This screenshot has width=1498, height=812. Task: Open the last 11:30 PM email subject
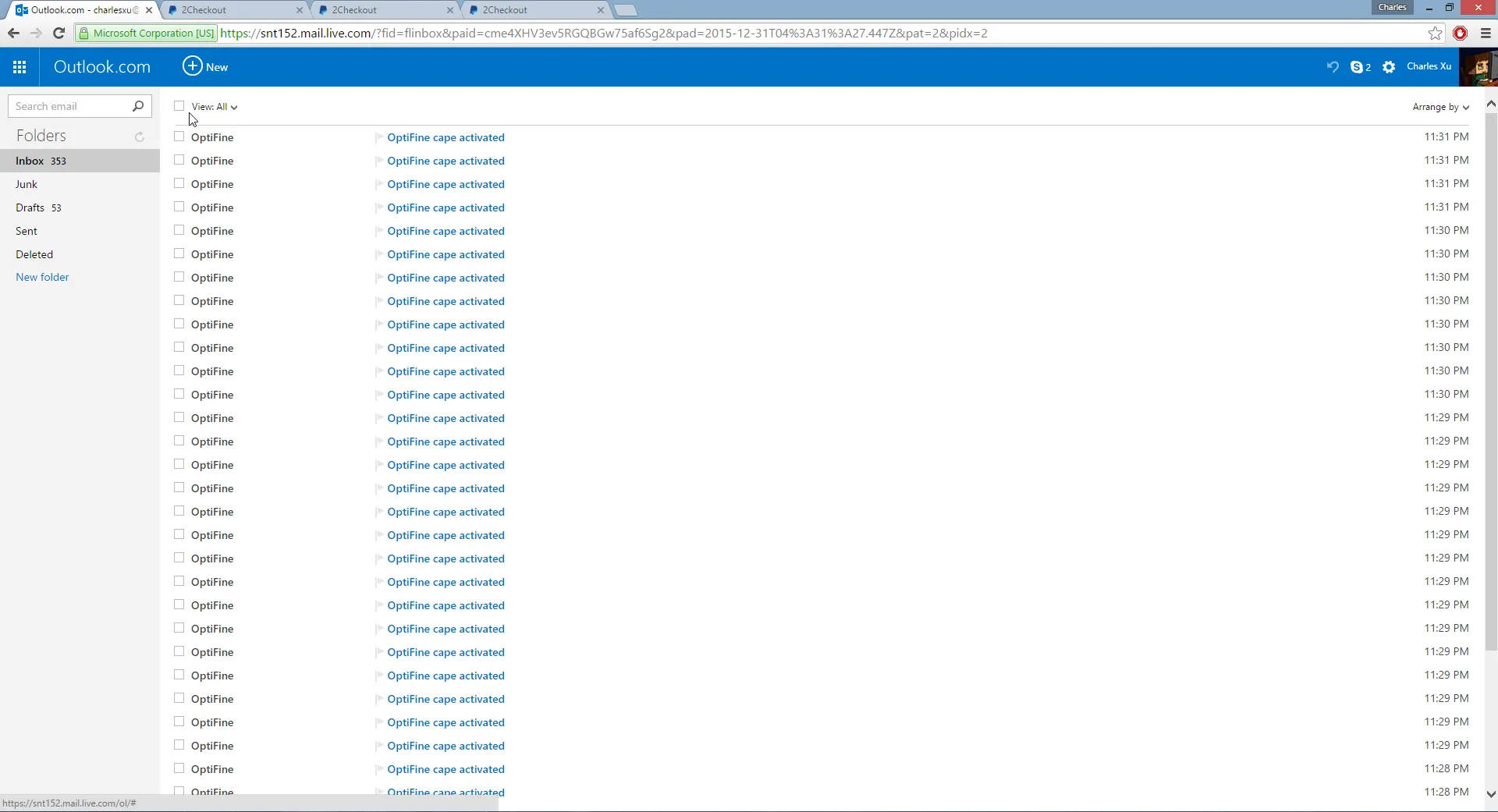pyautogui.click(x=445, y=395)
